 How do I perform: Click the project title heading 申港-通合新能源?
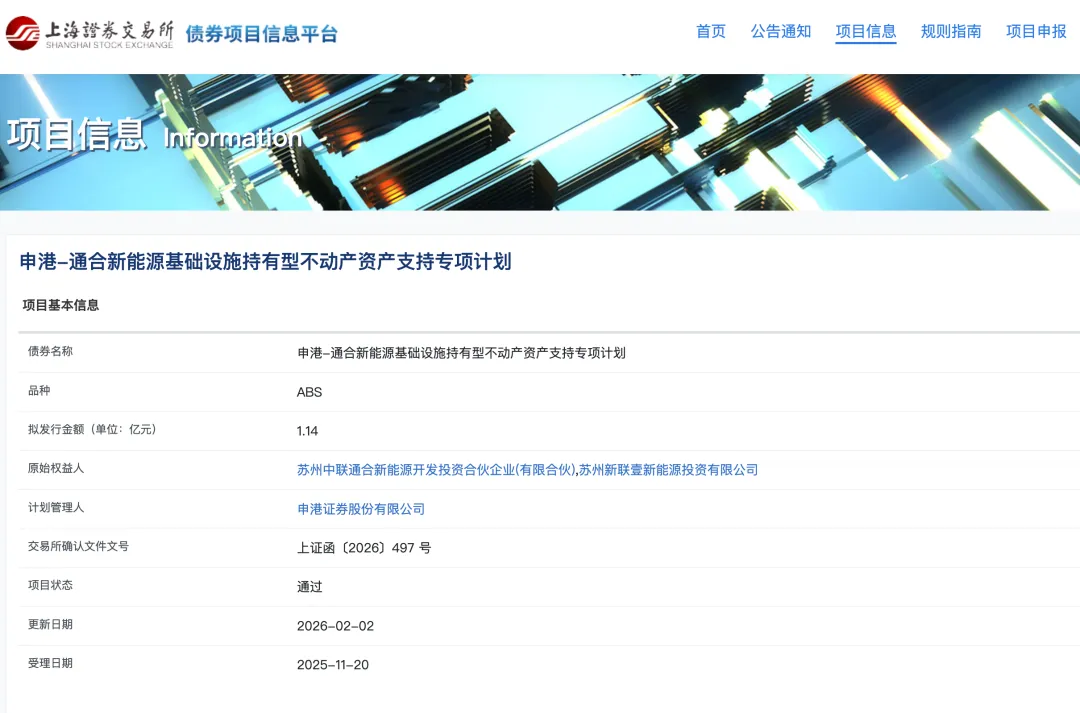tap(265, 262)
